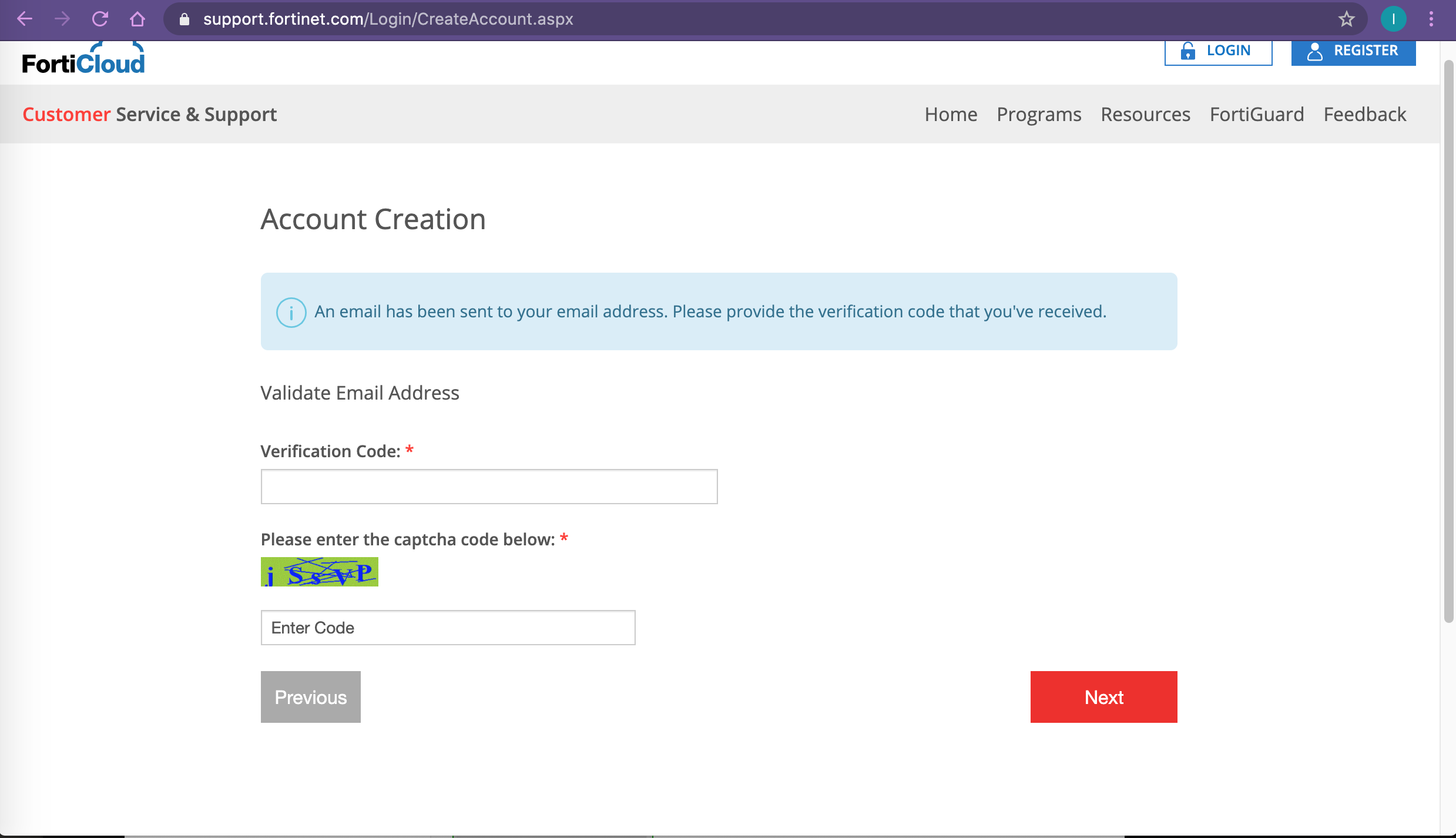Open the Programs menu item
The height and width of the screenshot is (838, 1456).
pyautogui.click(x=1039, y=114)
